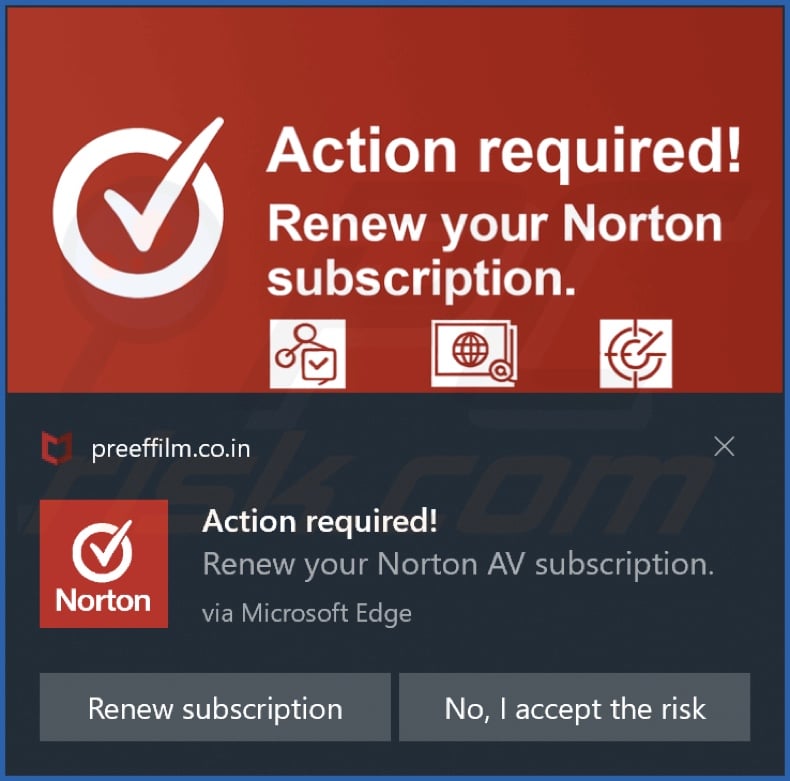Click the small checkmark circle in Norton tile

click(103, 550)
